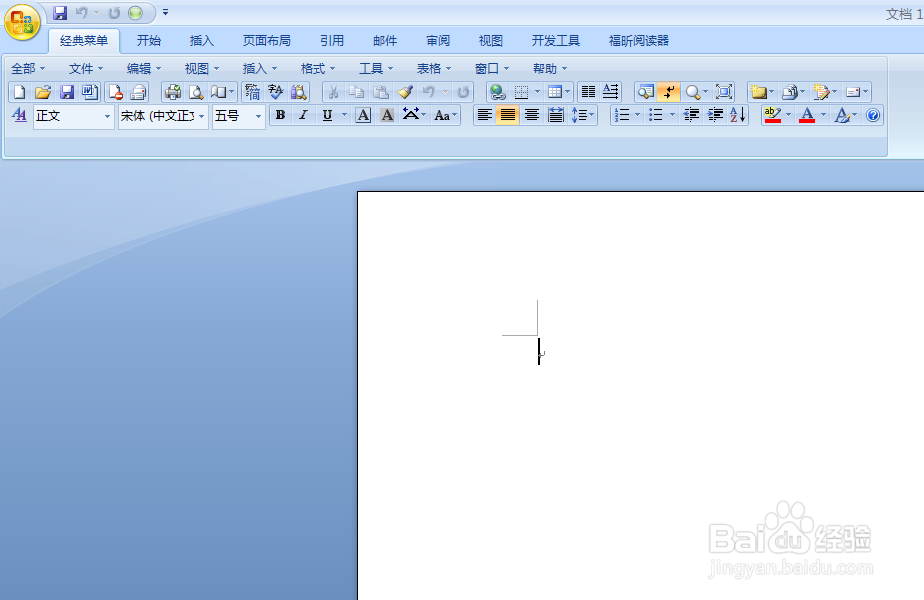
Task: Open document map icon
Action: pyautogui.click(x=646, y=92)
